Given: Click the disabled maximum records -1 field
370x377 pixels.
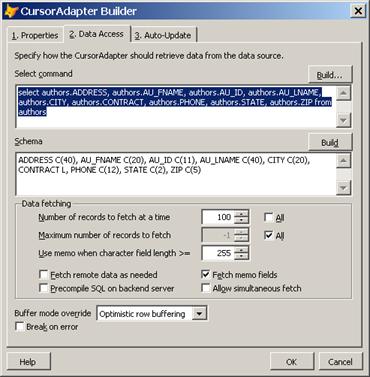Looking at the screenshot, I should (218, 235).
